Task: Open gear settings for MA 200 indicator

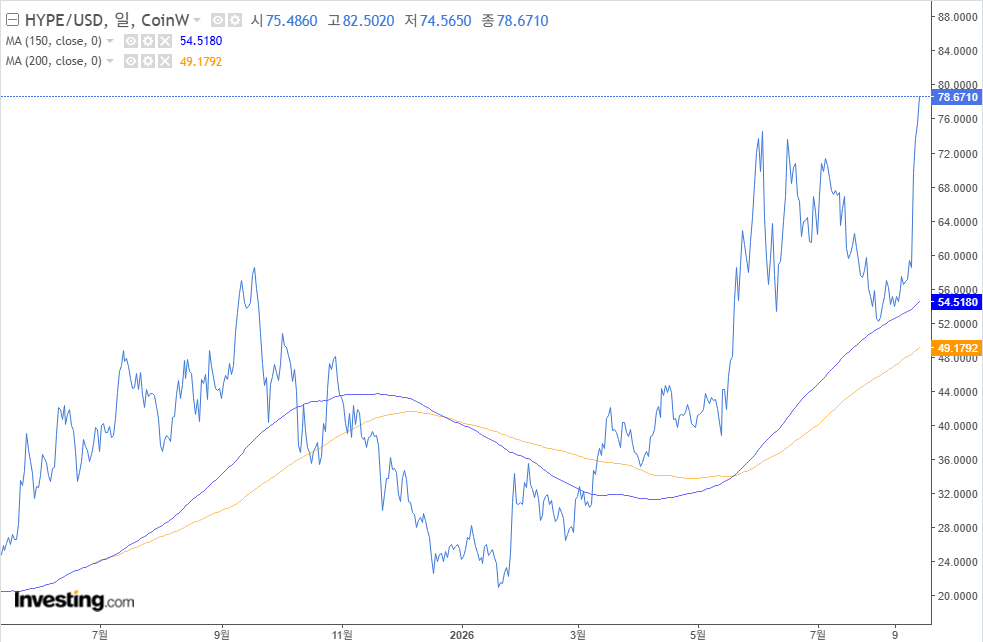Action: pos(147,61)
